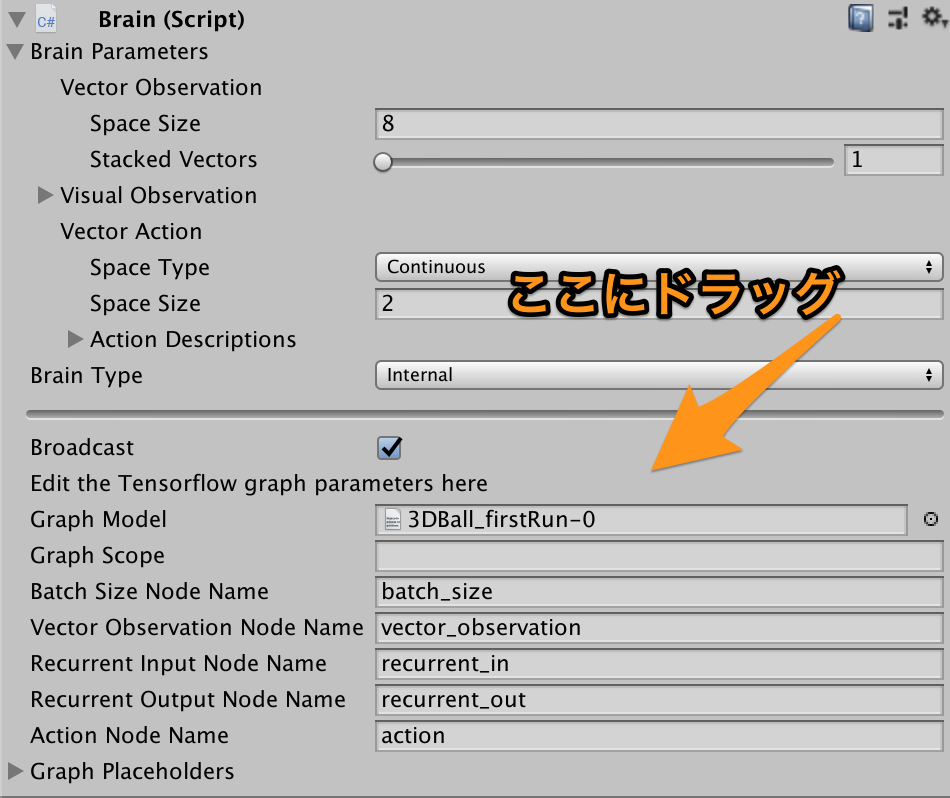Click the Action Node Name field
Image resolution: width=950 pixels, height=798 pixels.
click(x=660, y=735)
